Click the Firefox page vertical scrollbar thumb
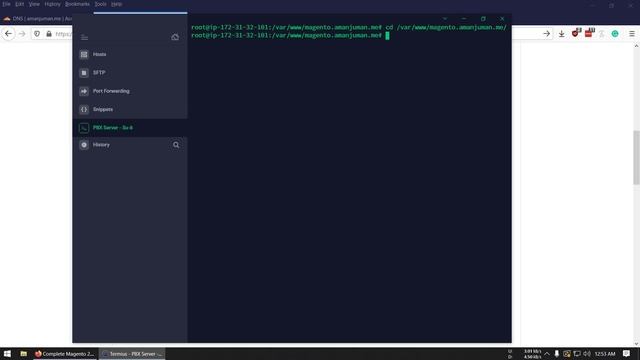Image resolution: width=640 pixels, height=360 pixels. 636,158
